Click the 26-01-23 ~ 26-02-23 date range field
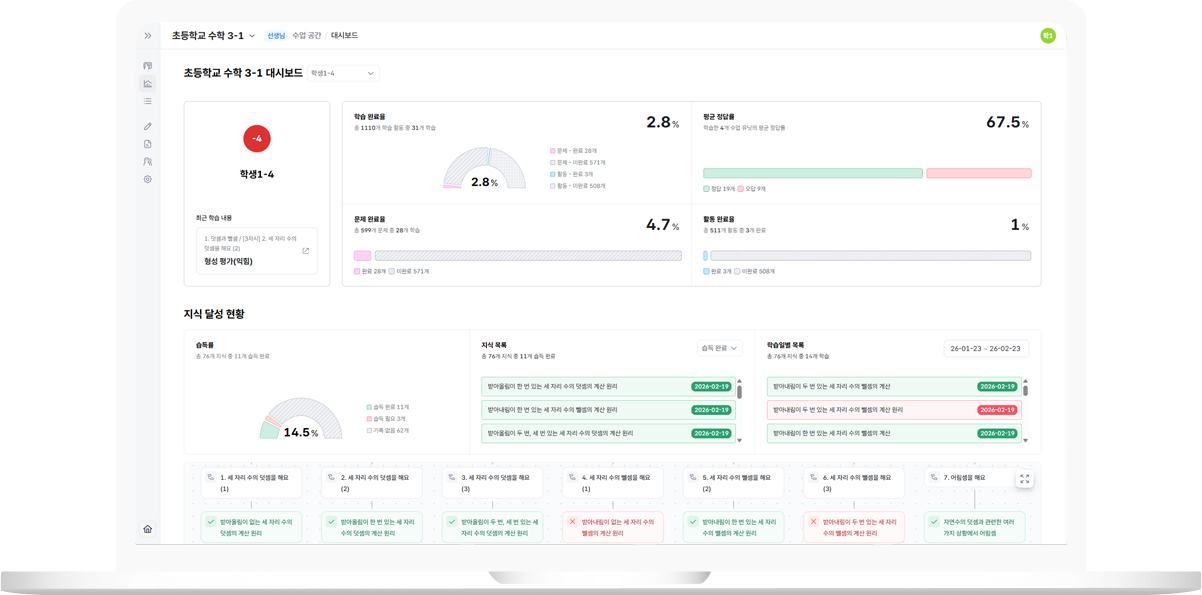 tap(985, 348)
